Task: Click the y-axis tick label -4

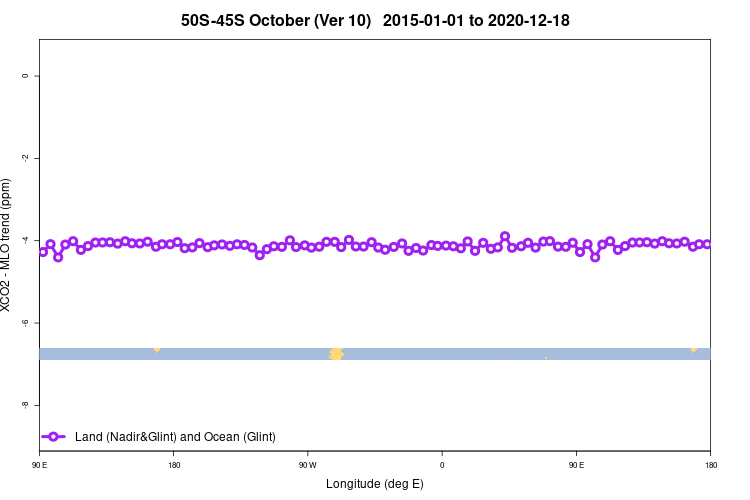Action: click(25, 240)
